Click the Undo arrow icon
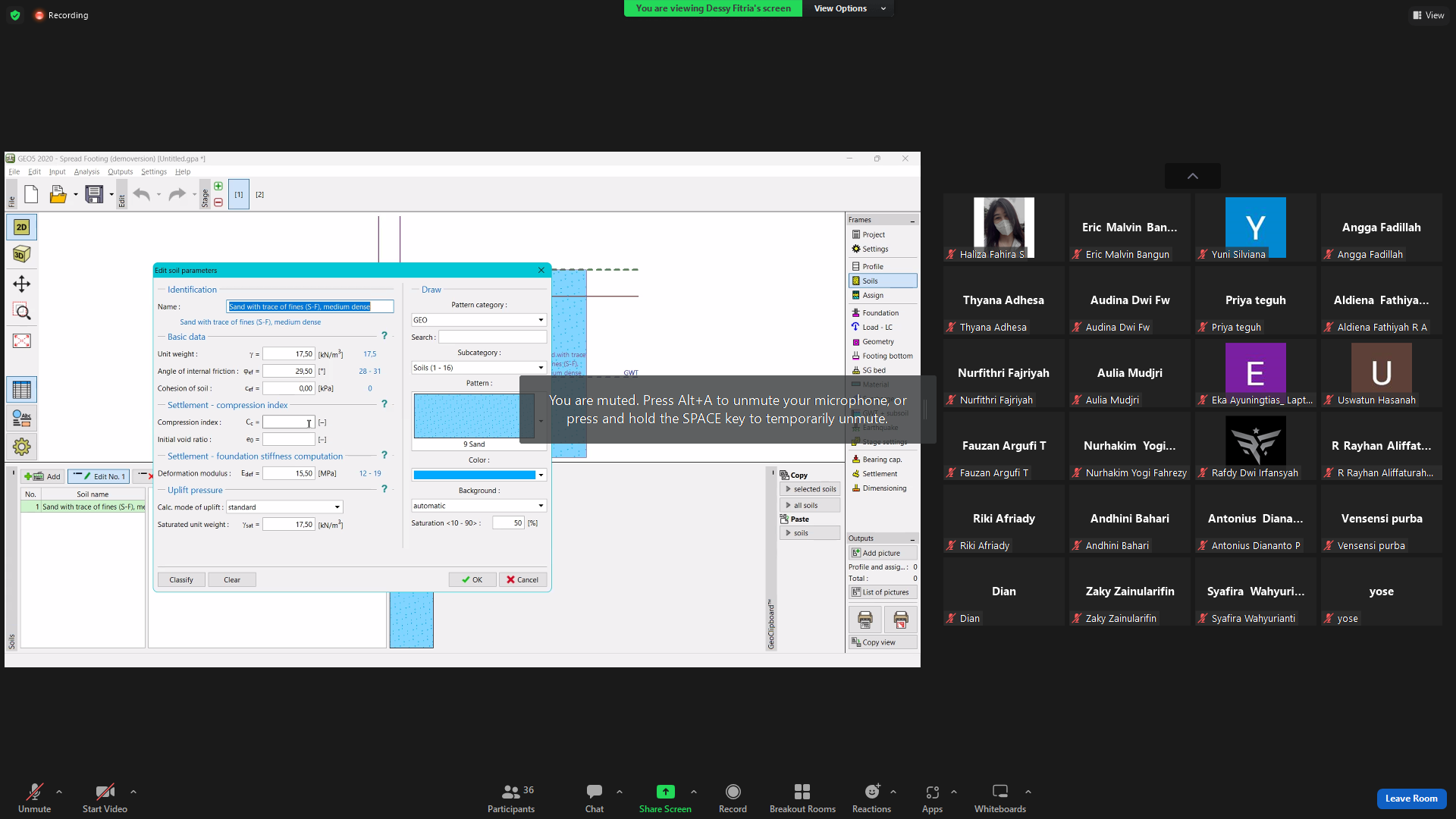 [141, 195]
